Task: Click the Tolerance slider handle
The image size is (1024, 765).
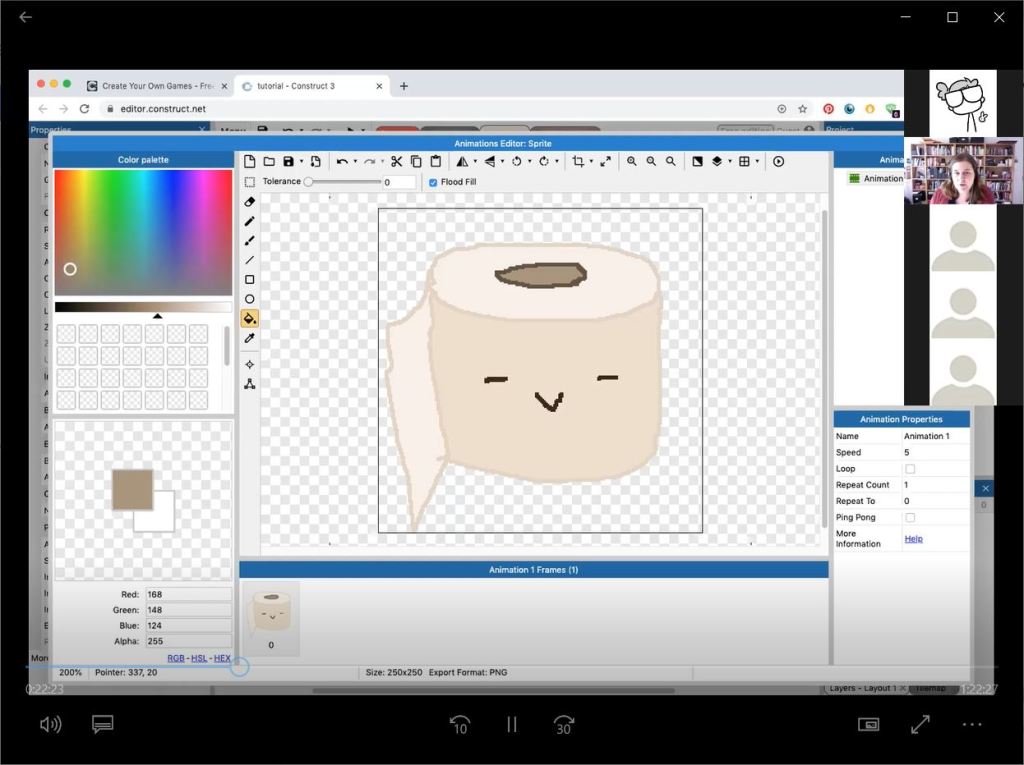Action: click(x=309, y=182)
